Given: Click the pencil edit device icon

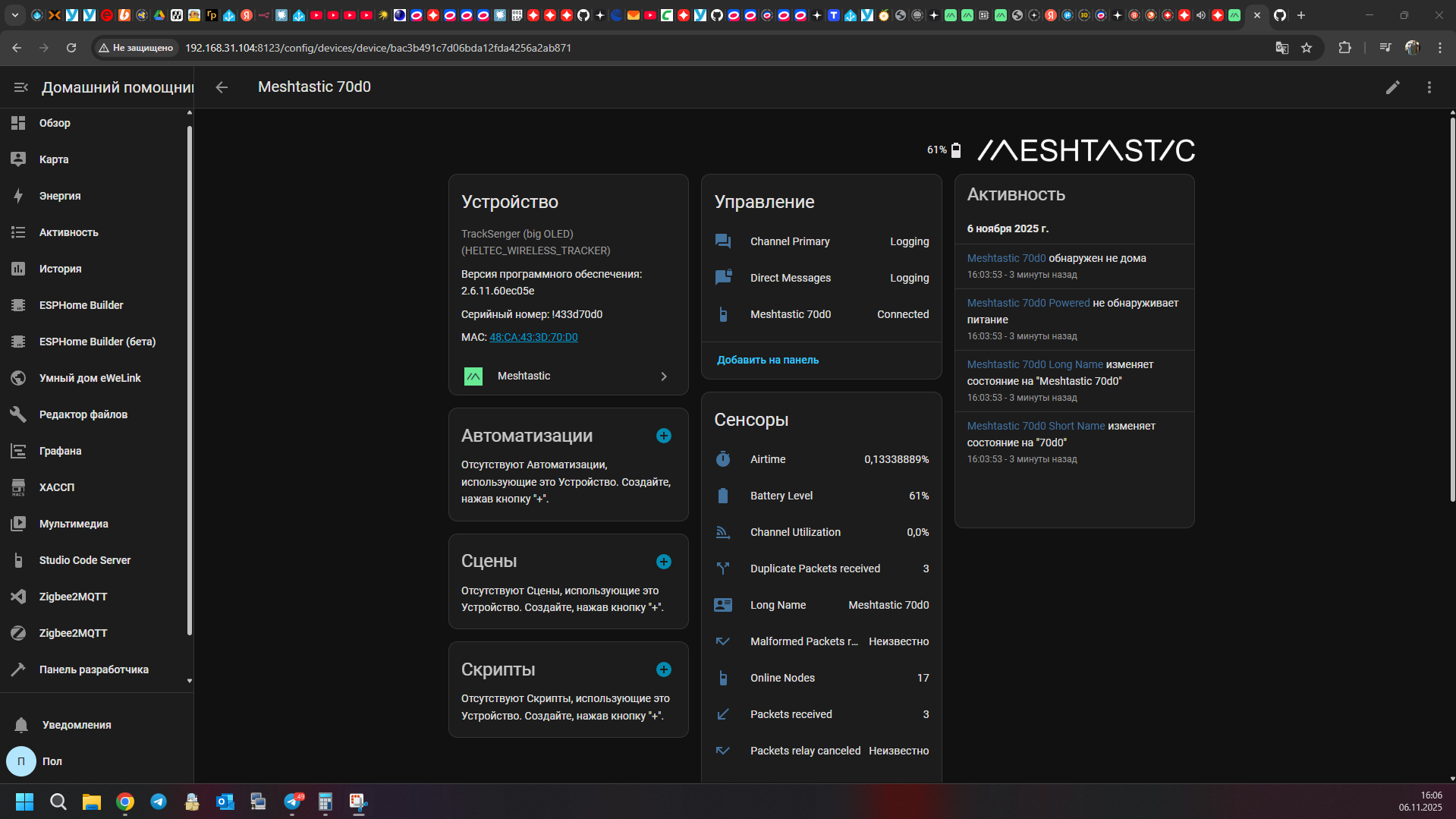Looking at the screenshot, I should coord(1392,87).
